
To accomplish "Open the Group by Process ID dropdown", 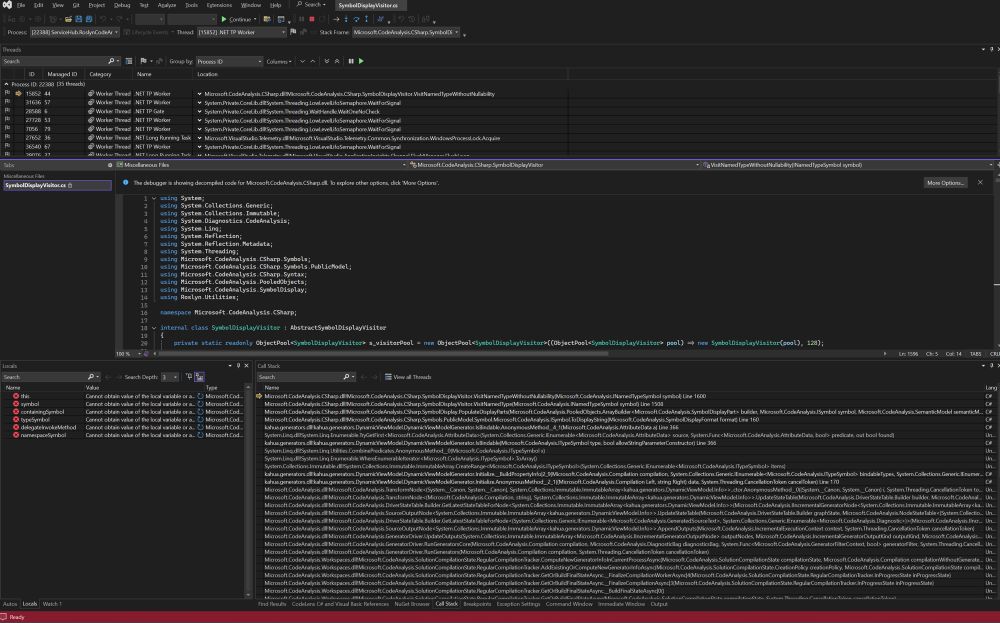I will (229, 61).
